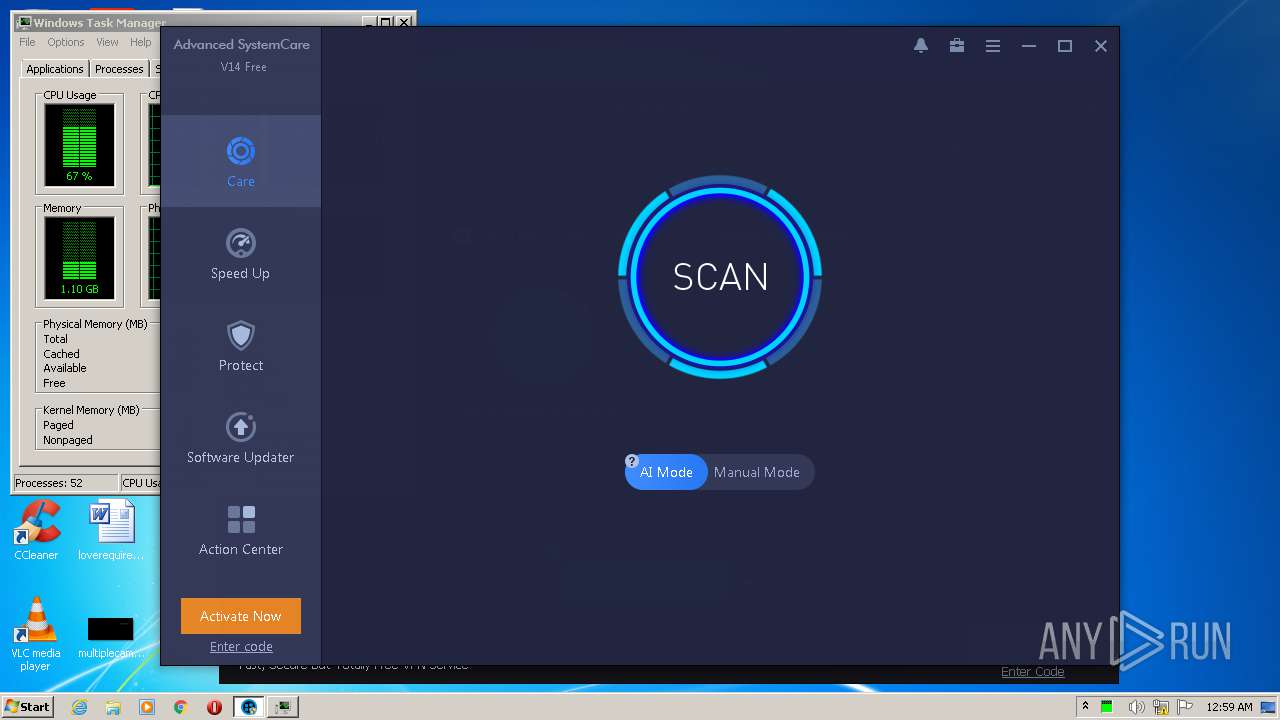The image size is (1280, 720).
Task: Open VLC media player desktop shortcut
Action: [x=35, y=634]
